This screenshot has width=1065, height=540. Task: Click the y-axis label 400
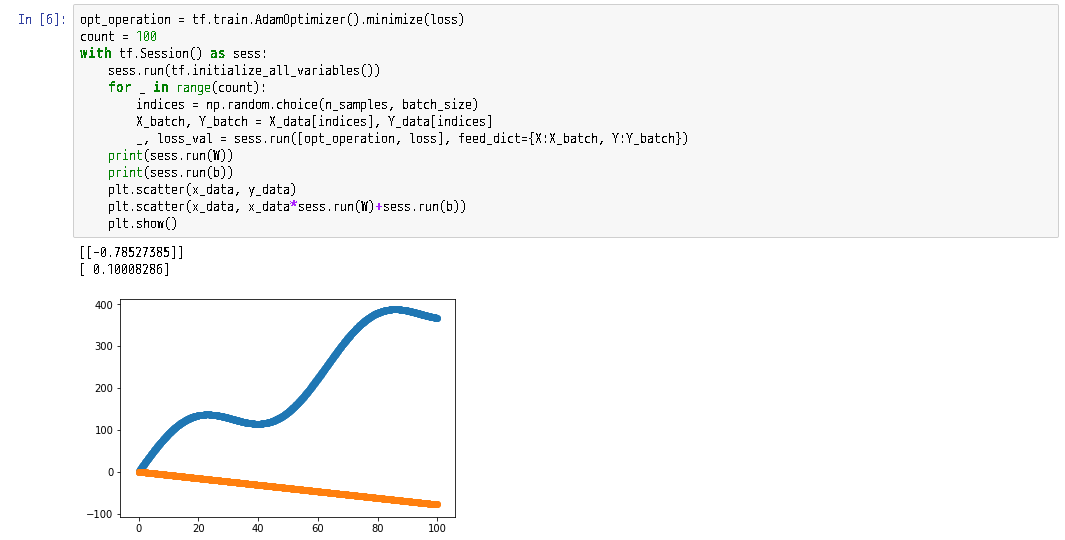click(103, 305)
